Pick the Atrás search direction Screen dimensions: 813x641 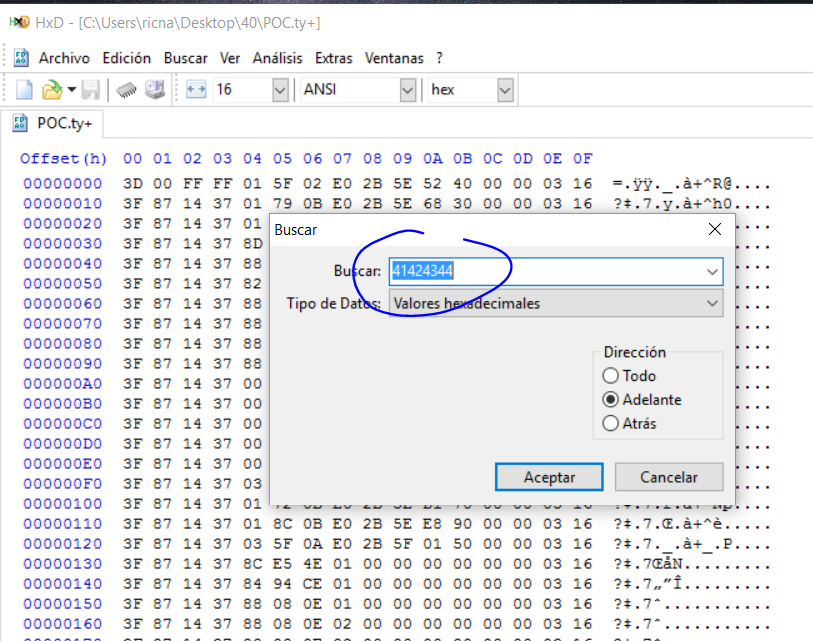(611, 423)
